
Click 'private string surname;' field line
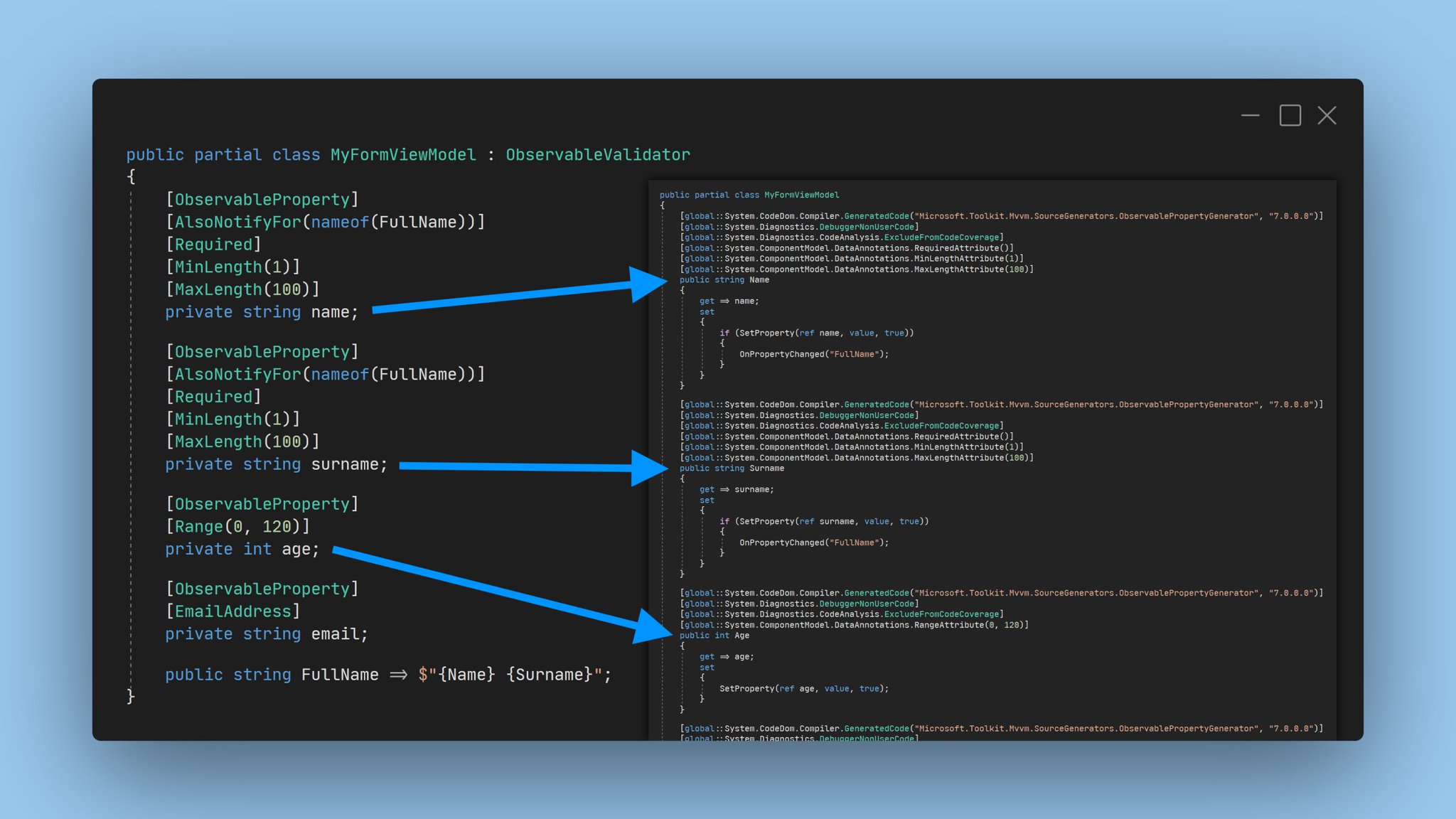pyautogui.click(x=276, y=464)
